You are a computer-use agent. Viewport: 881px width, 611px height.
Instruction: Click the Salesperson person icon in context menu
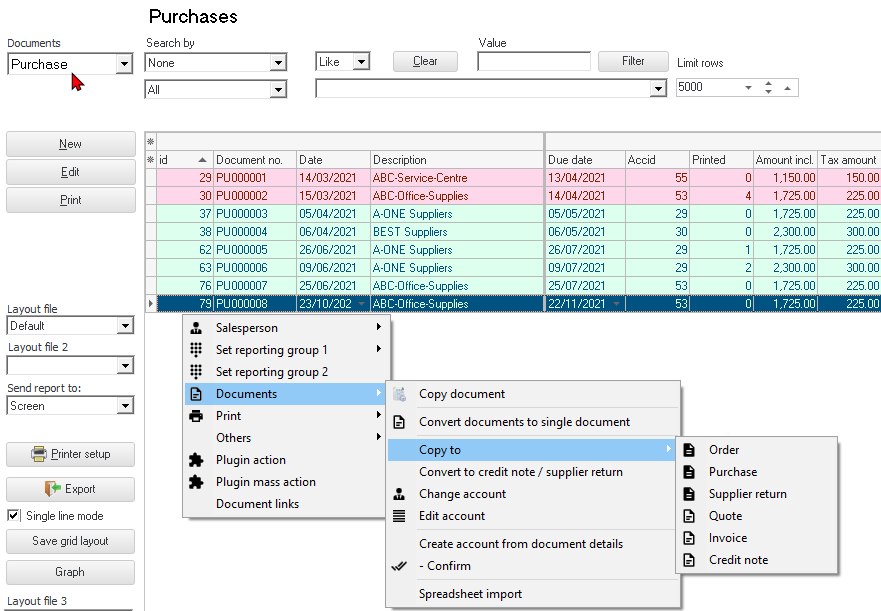point(197,328)
